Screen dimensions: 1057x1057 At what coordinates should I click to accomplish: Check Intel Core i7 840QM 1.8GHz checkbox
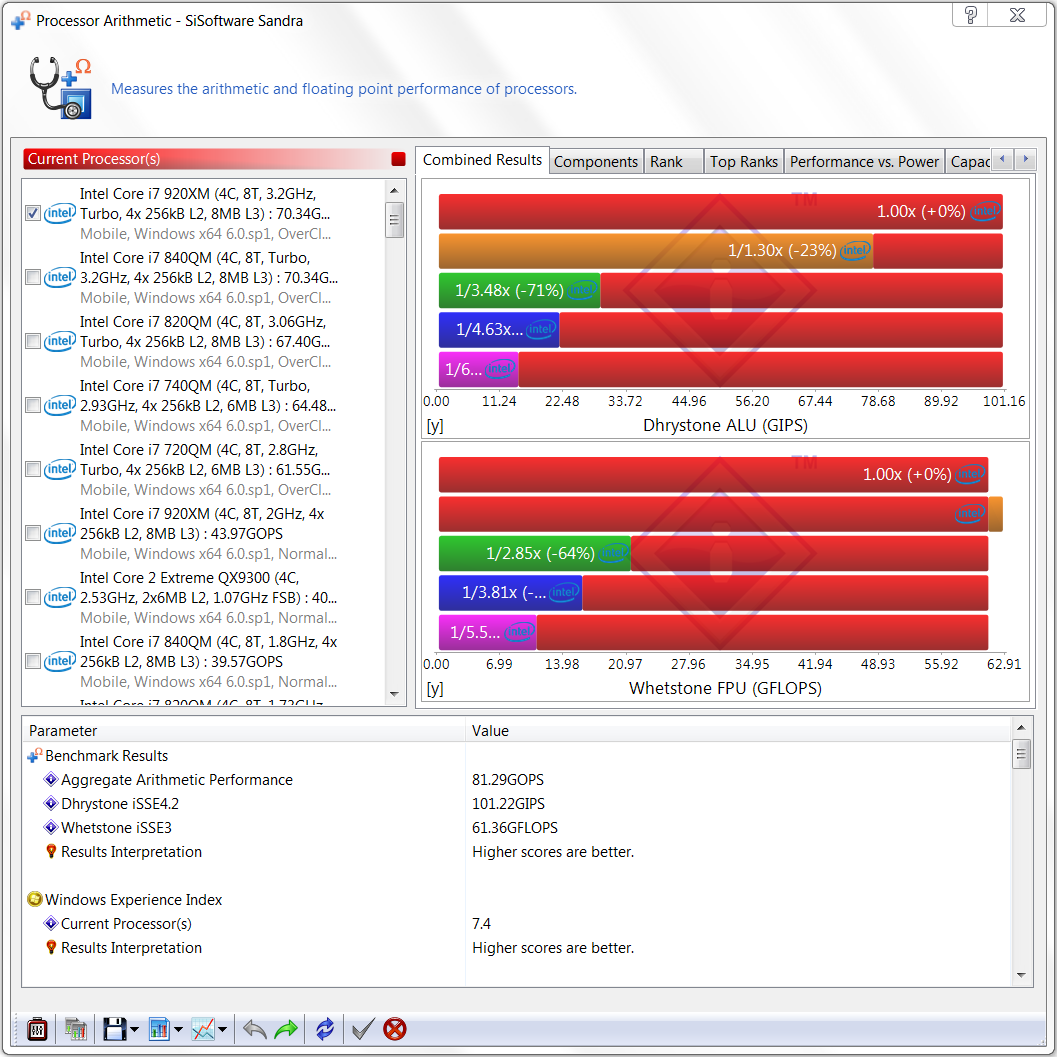pos(32,661)
